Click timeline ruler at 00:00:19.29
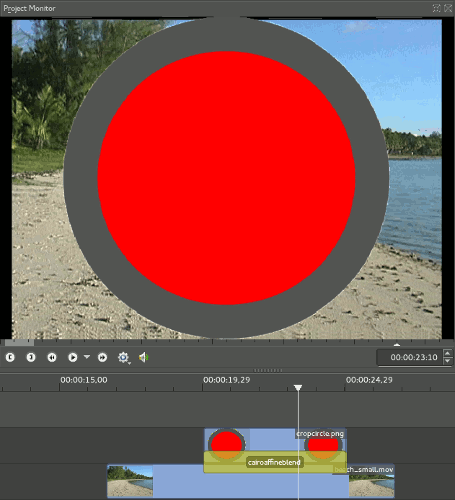This screenshot has width=455, height=500. [227, 380]
